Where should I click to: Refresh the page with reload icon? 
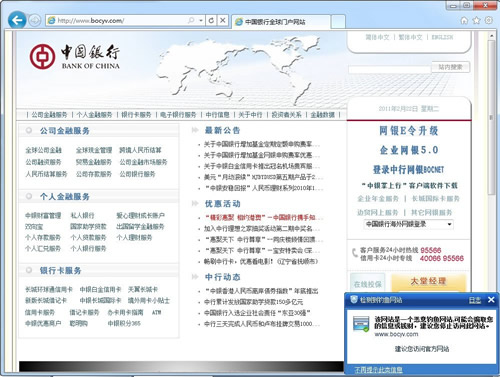(x=211, y=21)
